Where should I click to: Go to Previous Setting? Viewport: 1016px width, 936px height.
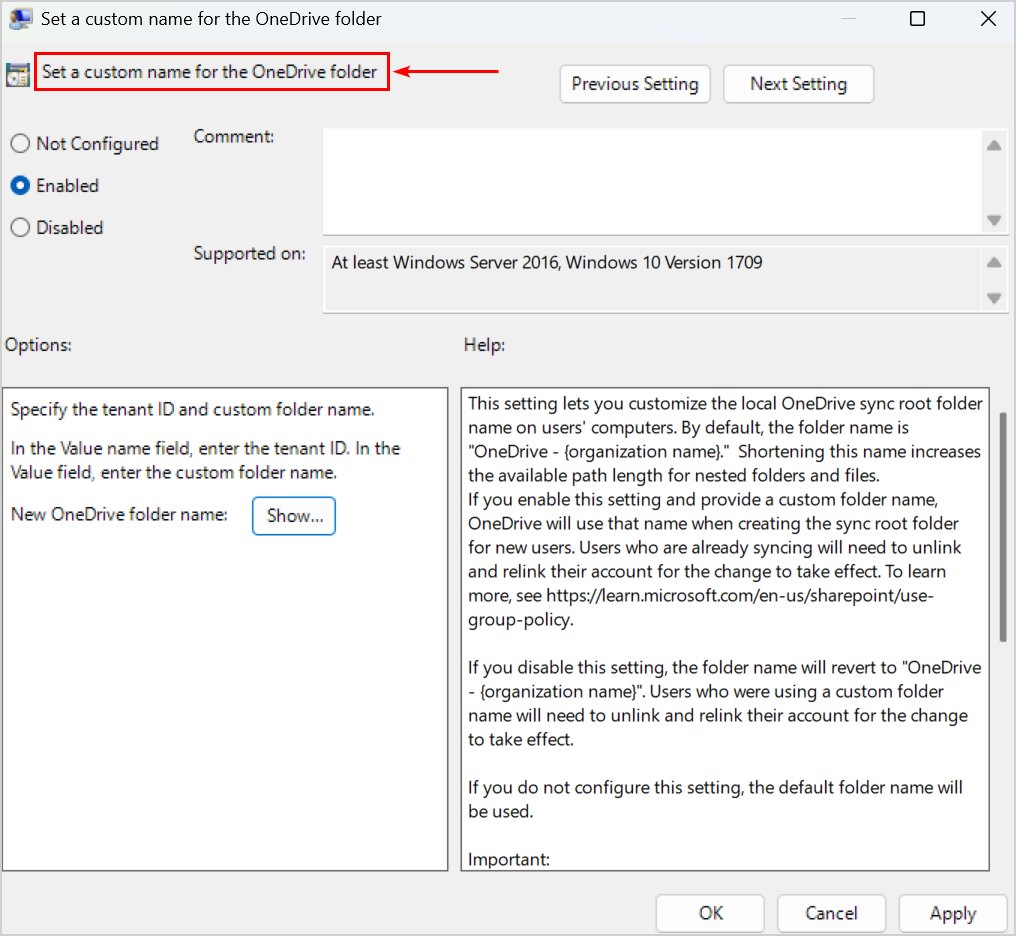click(635, 84)
